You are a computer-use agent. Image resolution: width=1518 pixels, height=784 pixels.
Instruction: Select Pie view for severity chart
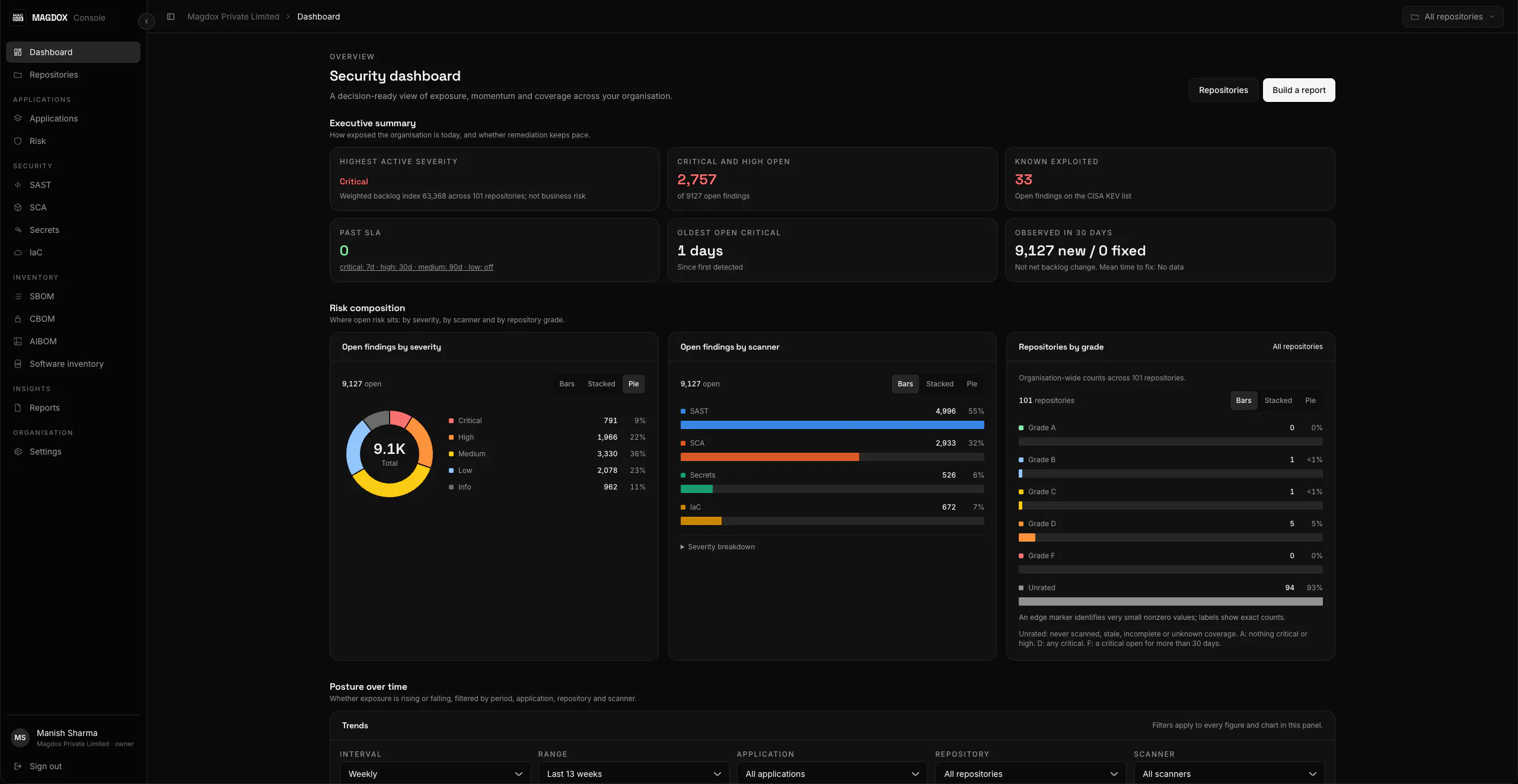633,384
